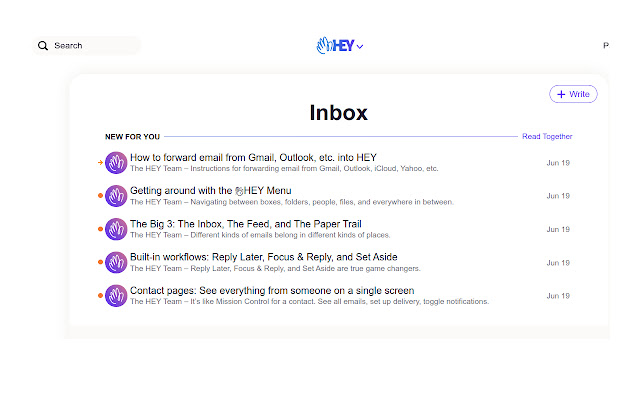Open email 'The Big 3: The Inbox, The Feed'
Screen dimensions: 640x400
click(246, 224)
